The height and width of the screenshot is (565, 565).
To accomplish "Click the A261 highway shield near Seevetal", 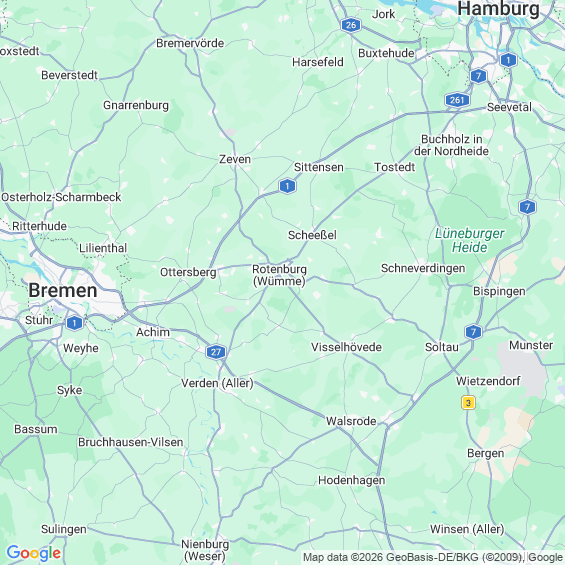I will 457,100.
